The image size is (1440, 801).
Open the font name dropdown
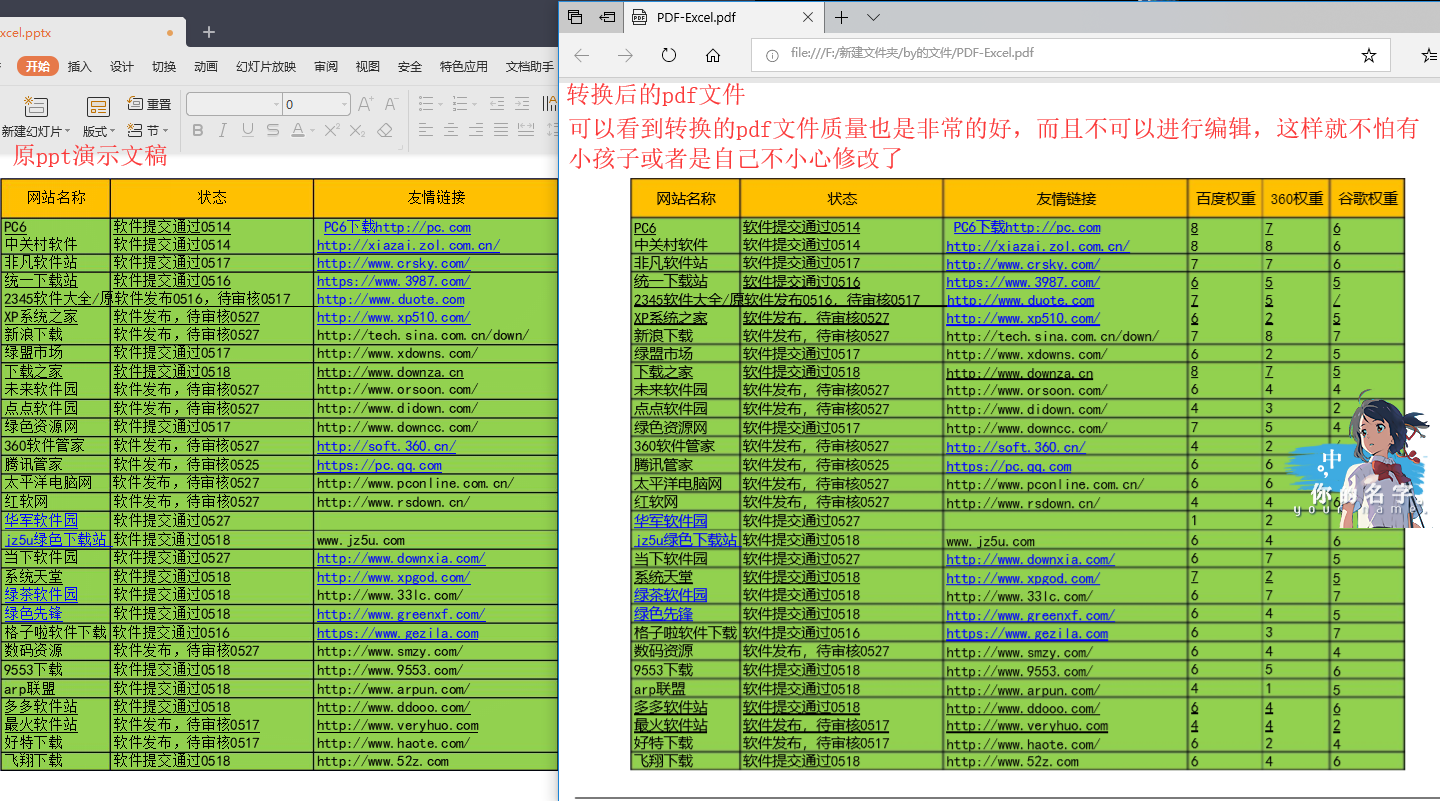pyautogui.click(x=277, y=105)
